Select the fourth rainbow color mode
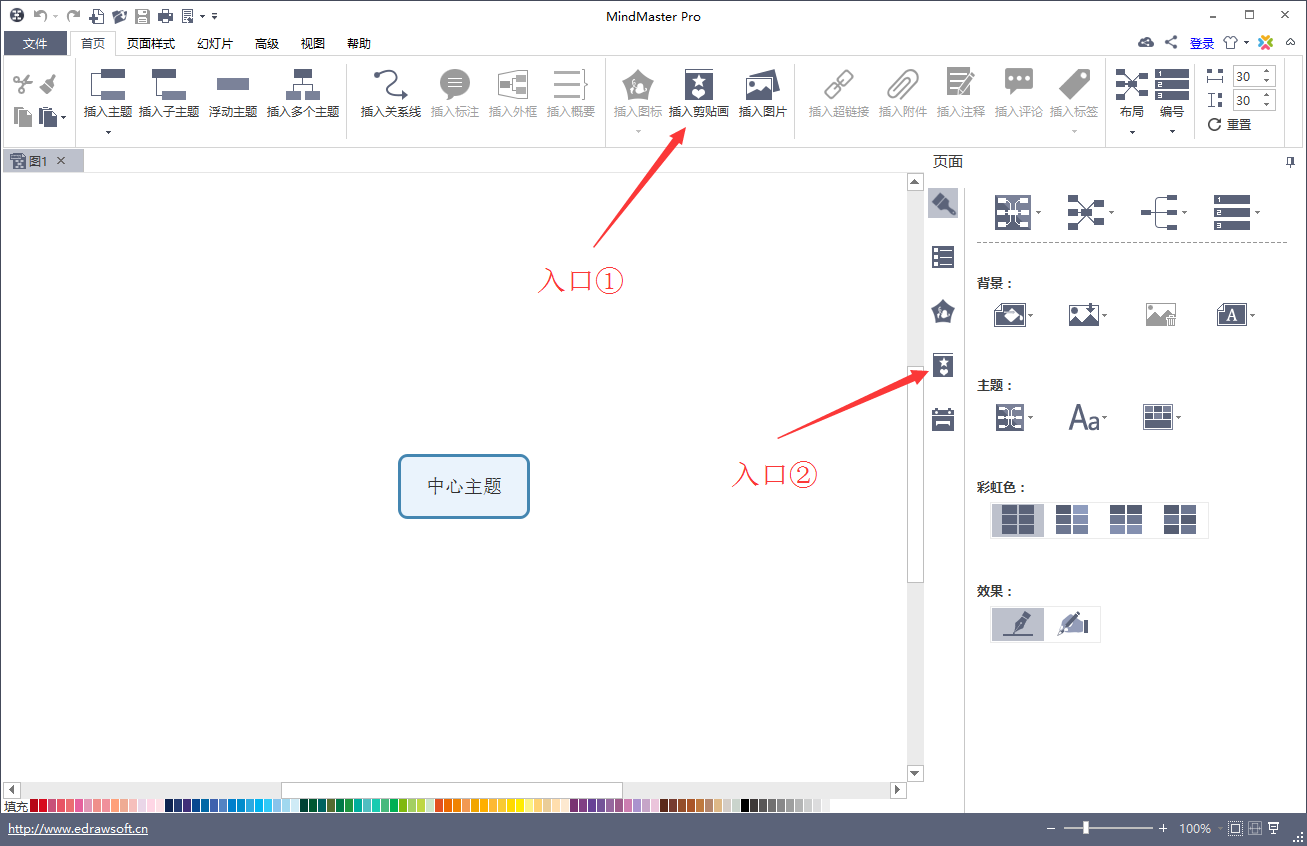This screenshot has width=1307, height=846. point(1180,520)
